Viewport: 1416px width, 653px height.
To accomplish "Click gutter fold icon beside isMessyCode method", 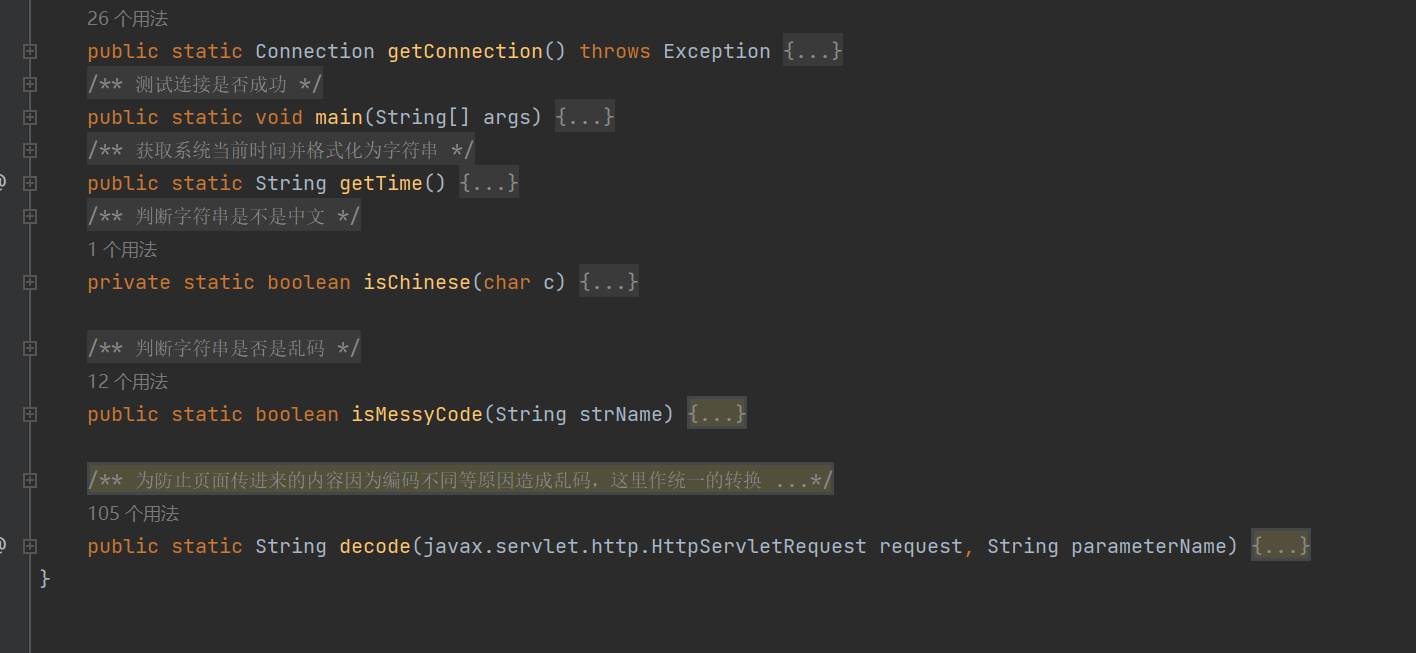I will pos(30,414).
